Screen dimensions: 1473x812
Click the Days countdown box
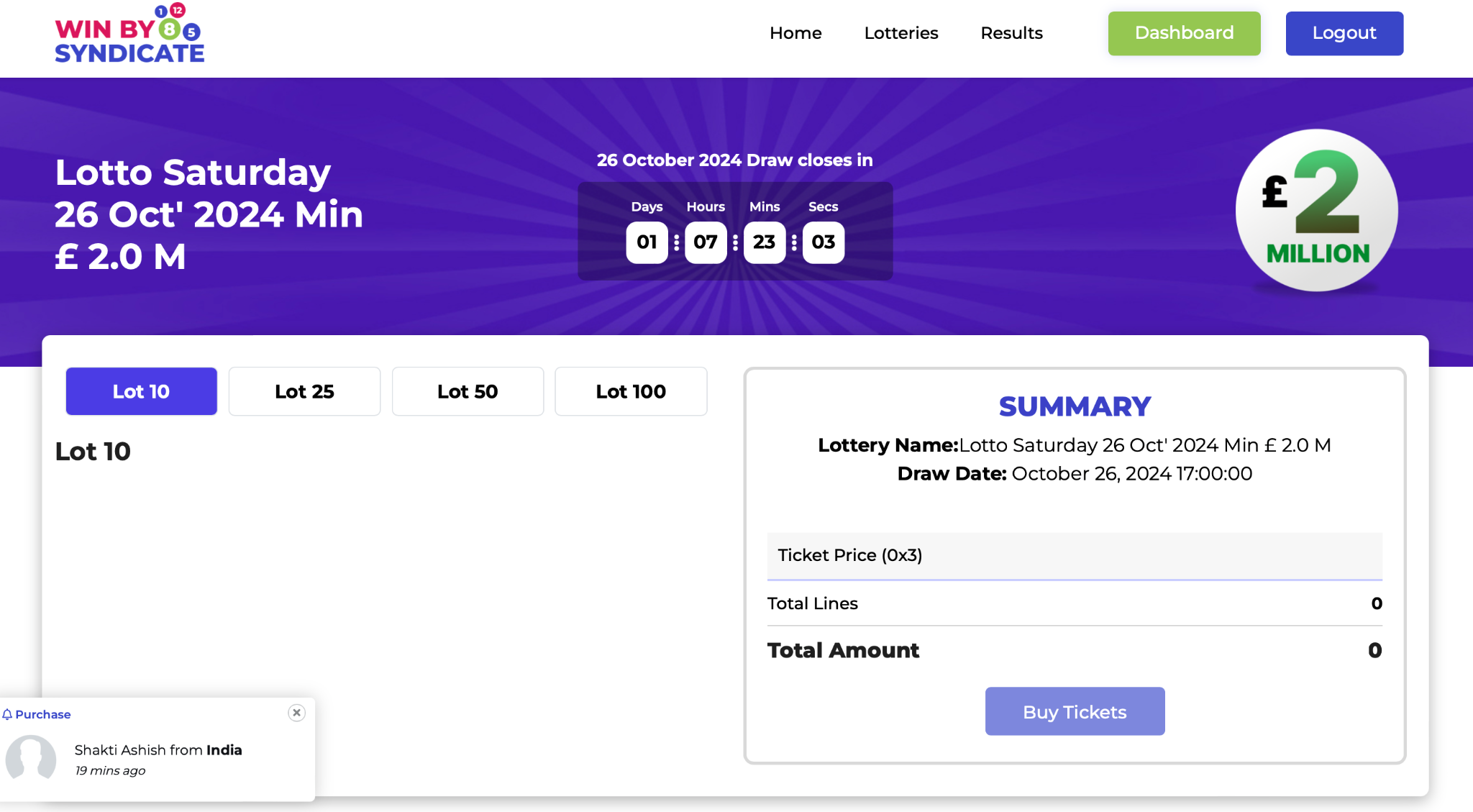[647, 242]
